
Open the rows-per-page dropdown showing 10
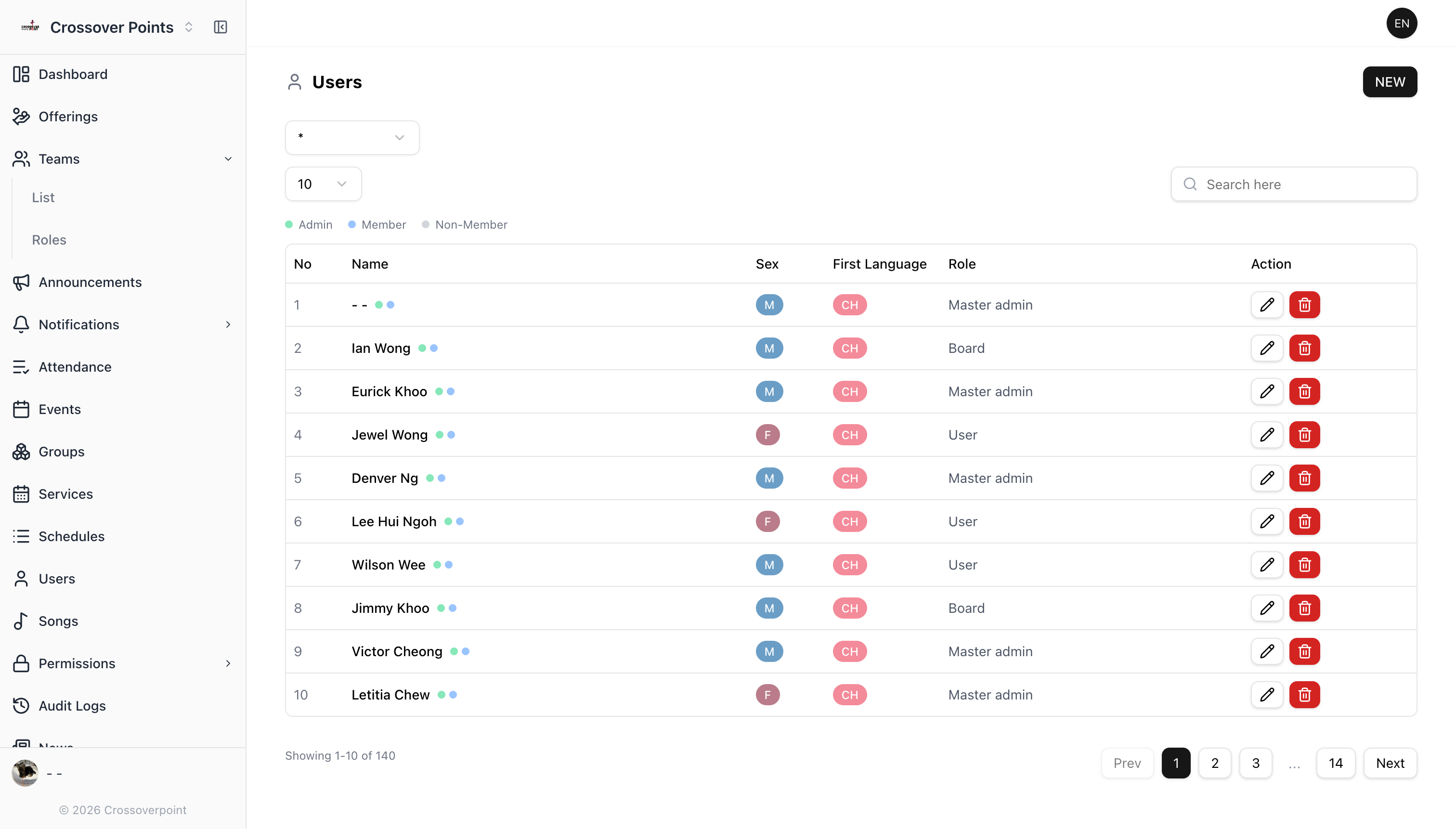(x=323, y=184)
